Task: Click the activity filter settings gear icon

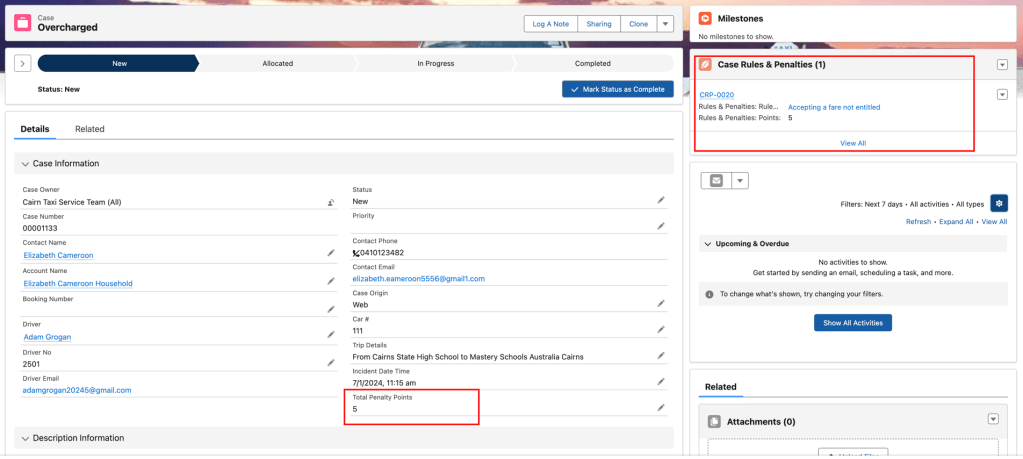Action: (998, 203)
